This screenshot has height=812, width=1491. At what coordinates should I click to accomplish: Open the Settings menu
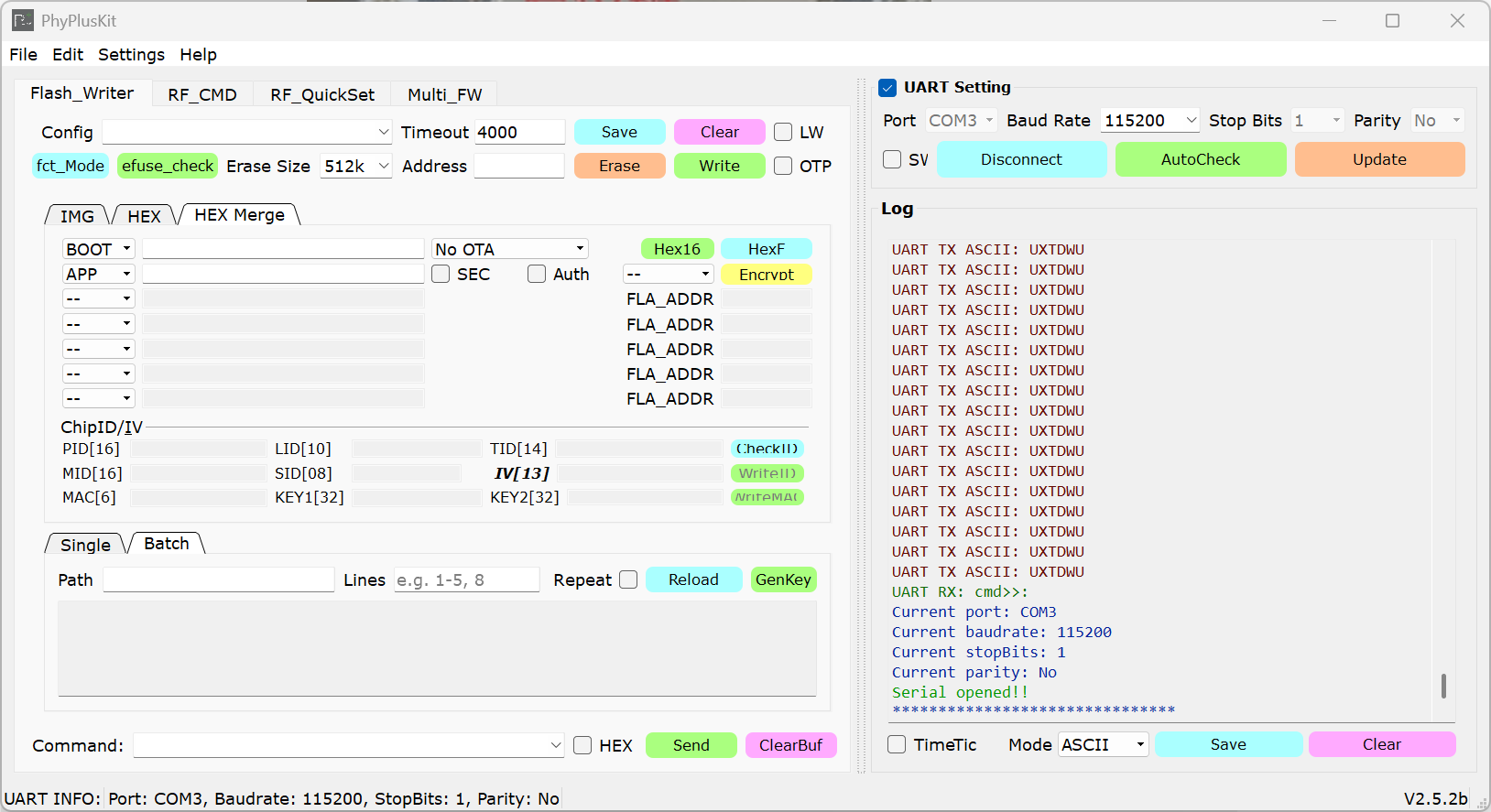tap(131, 55)
